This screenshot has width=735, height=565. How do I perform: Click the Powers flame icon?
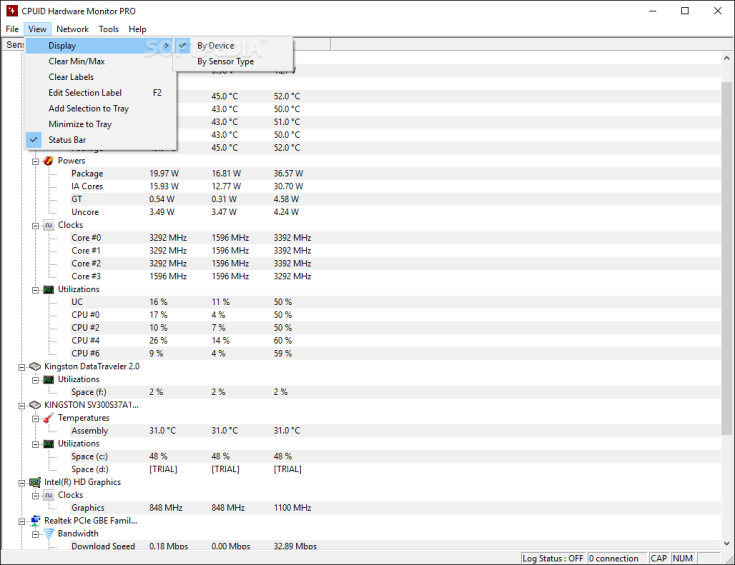click(48, 161)
